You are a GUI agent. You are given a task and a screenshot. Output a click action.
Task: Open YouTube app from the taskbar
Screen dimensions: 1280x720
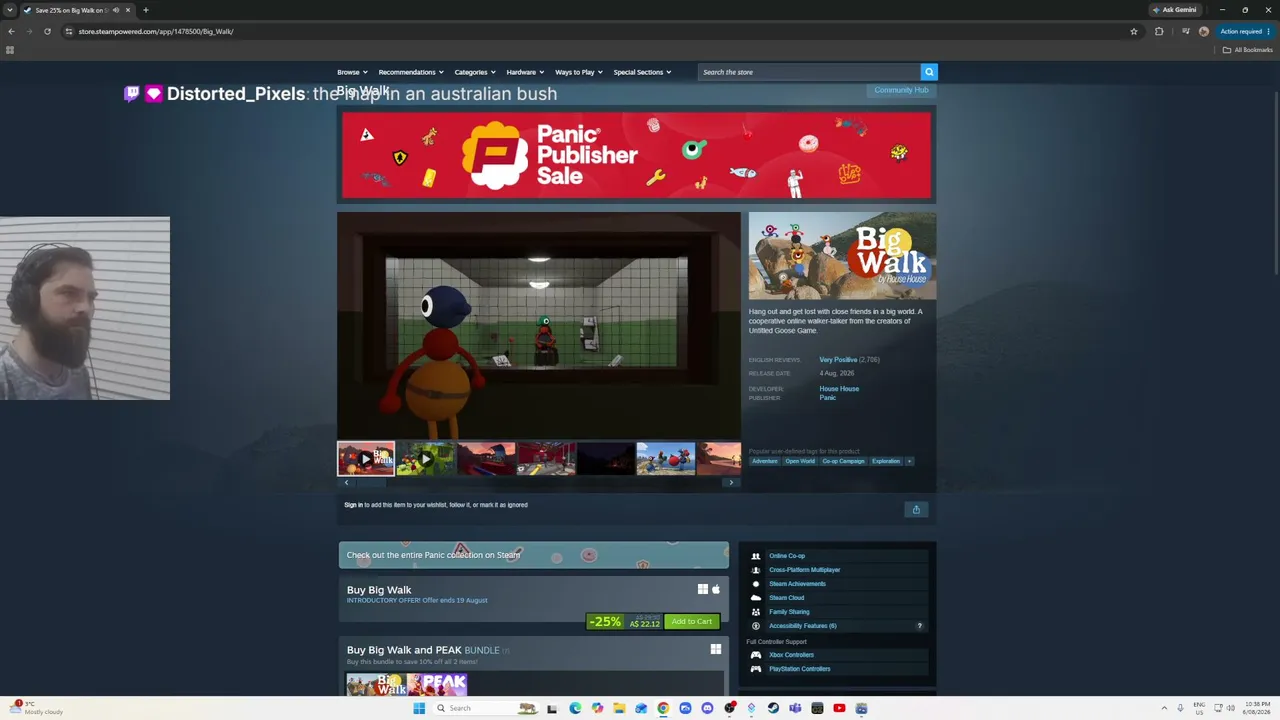click(x=839, y=708)
